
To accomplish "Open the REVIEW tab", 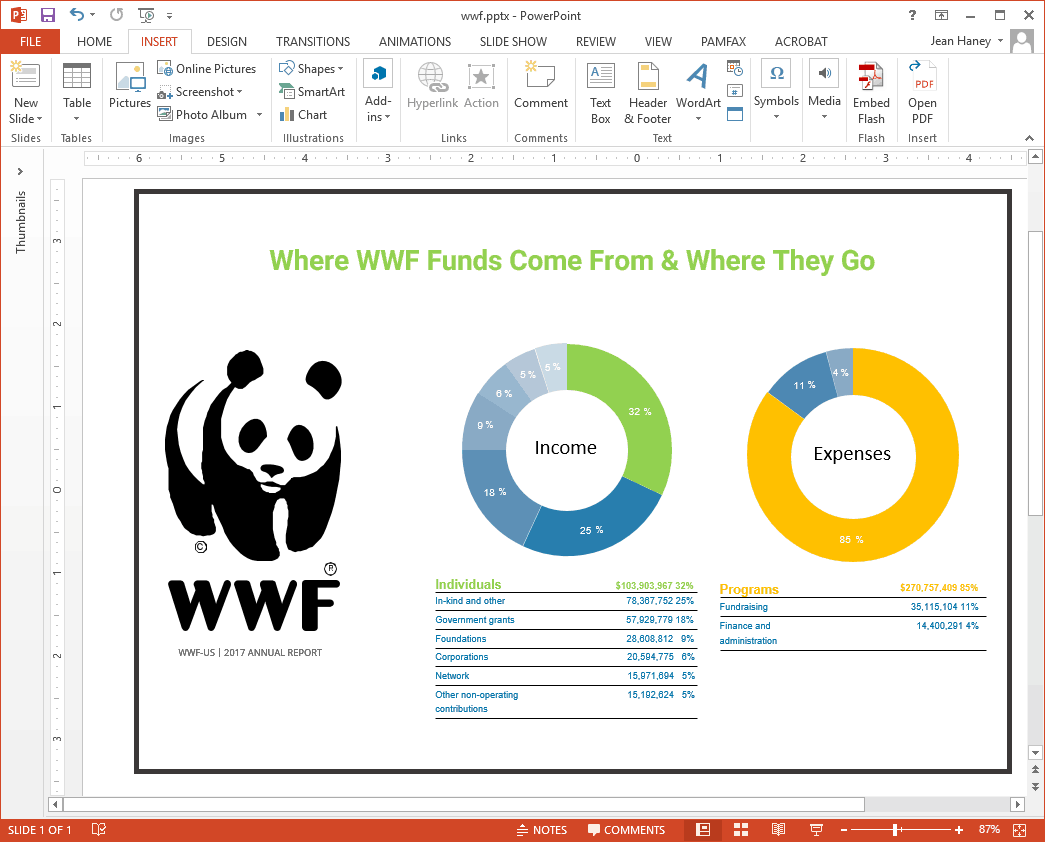I will (596, 41).
